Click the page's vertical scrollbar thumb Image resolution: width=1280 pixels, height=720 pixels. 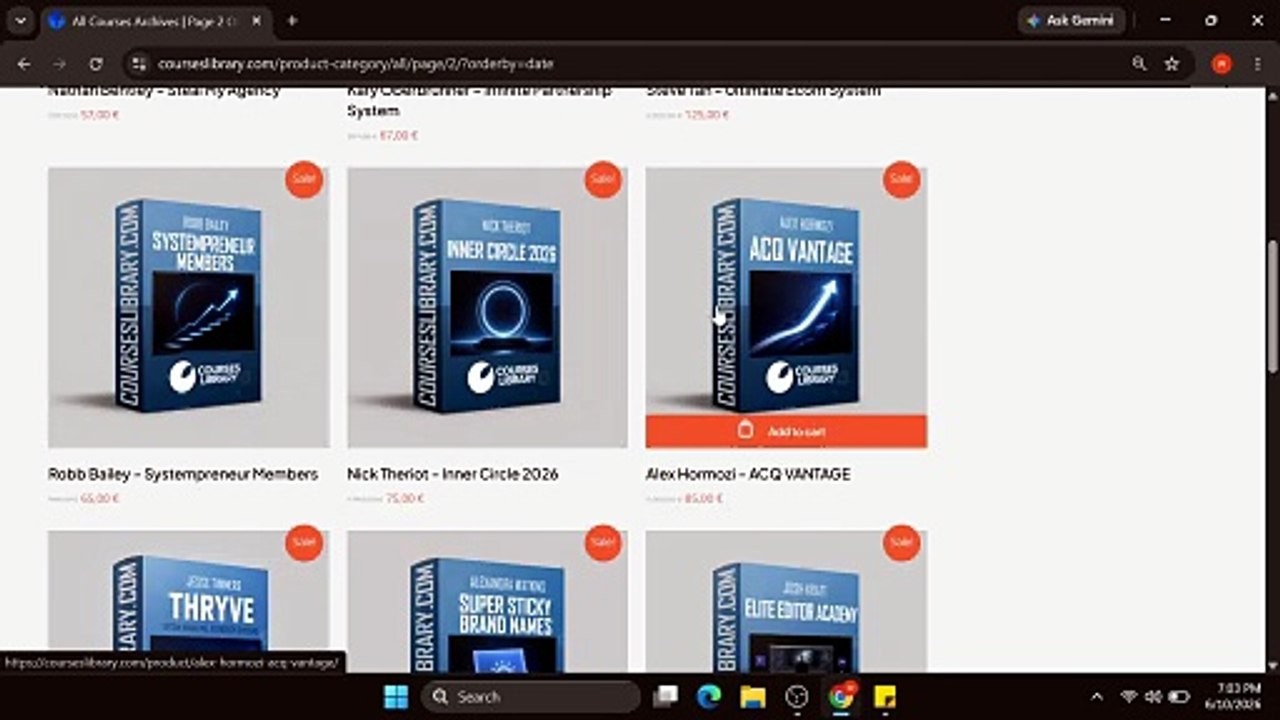click(x=1272, y=307)
